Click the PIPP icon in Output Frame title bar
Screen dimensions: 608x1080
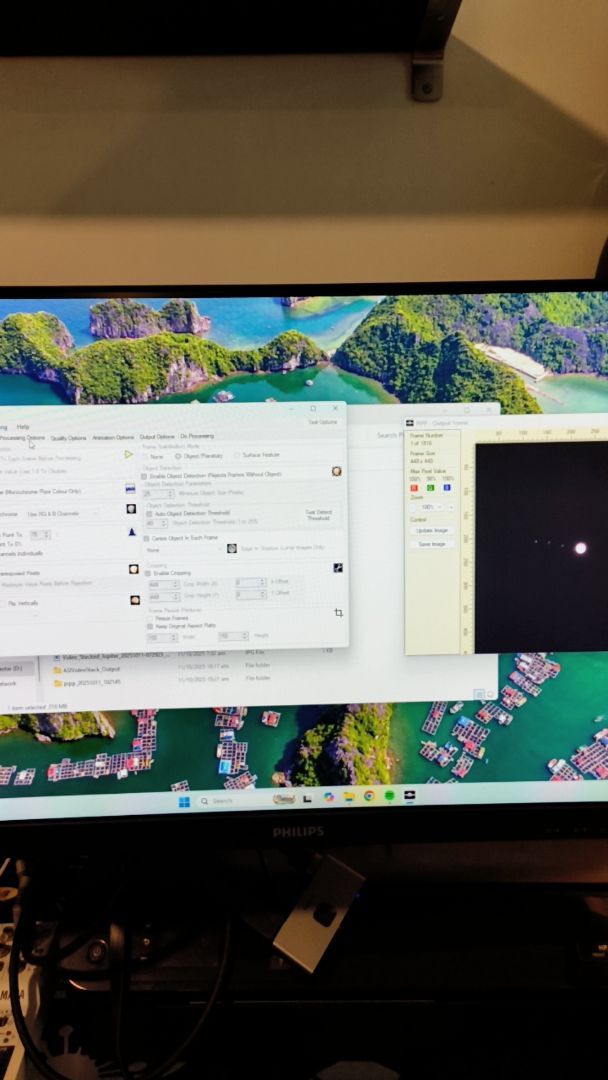coord(410,423)
